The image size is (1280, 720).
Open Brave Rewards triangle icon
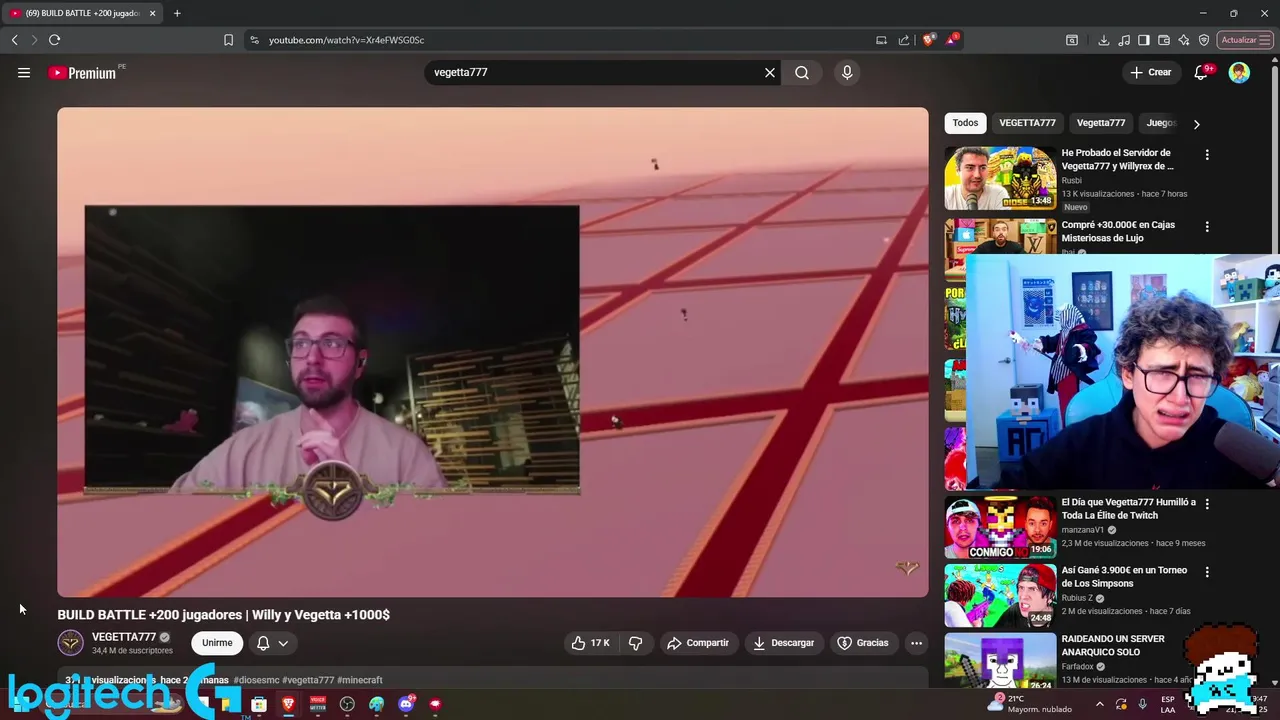click(951, 40)
